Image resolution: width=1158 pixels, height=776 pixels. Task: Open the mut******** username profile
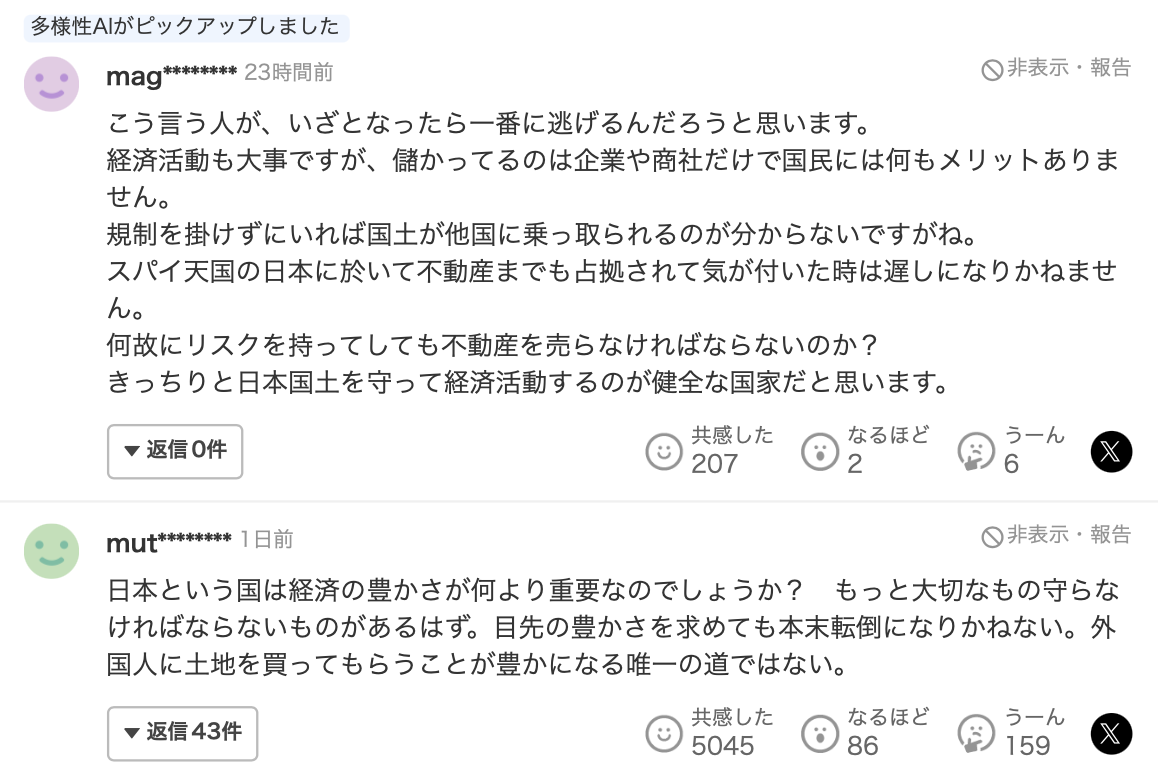168,541
